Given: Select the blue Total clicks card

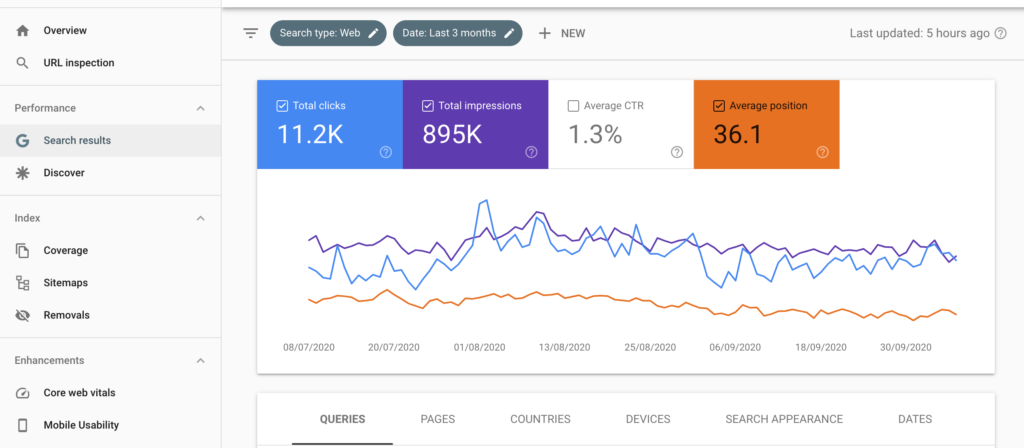Looking at the screenshot, I should pyautogui.click(x=330, y=125).
